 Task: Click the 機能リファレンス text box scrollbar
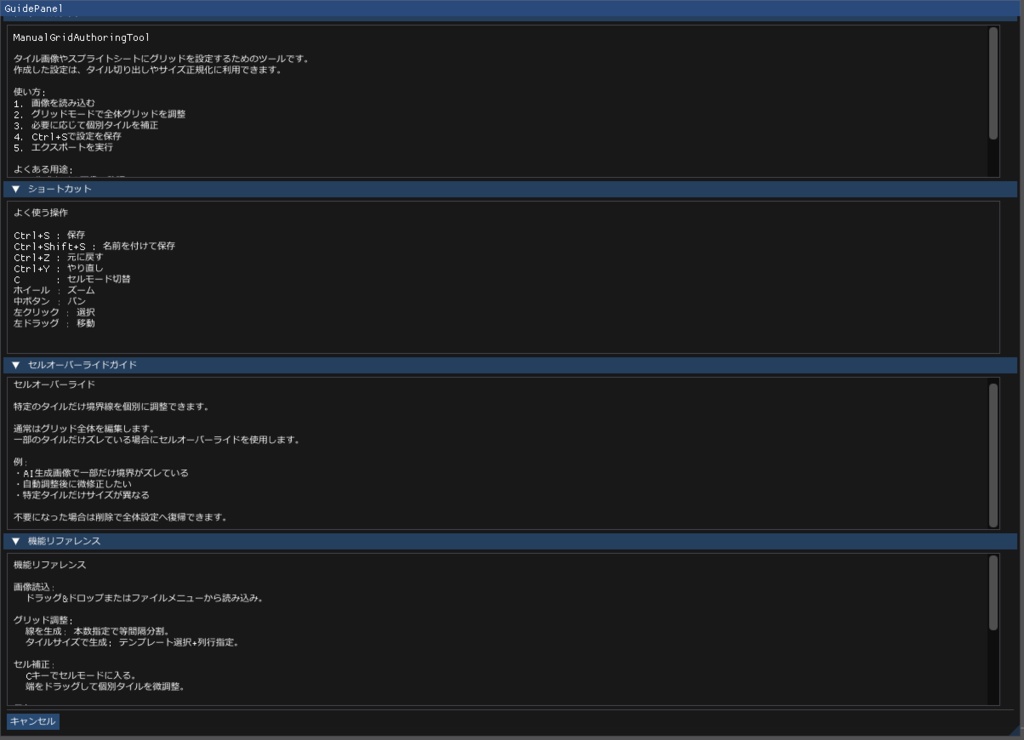(x=993, y=593)
